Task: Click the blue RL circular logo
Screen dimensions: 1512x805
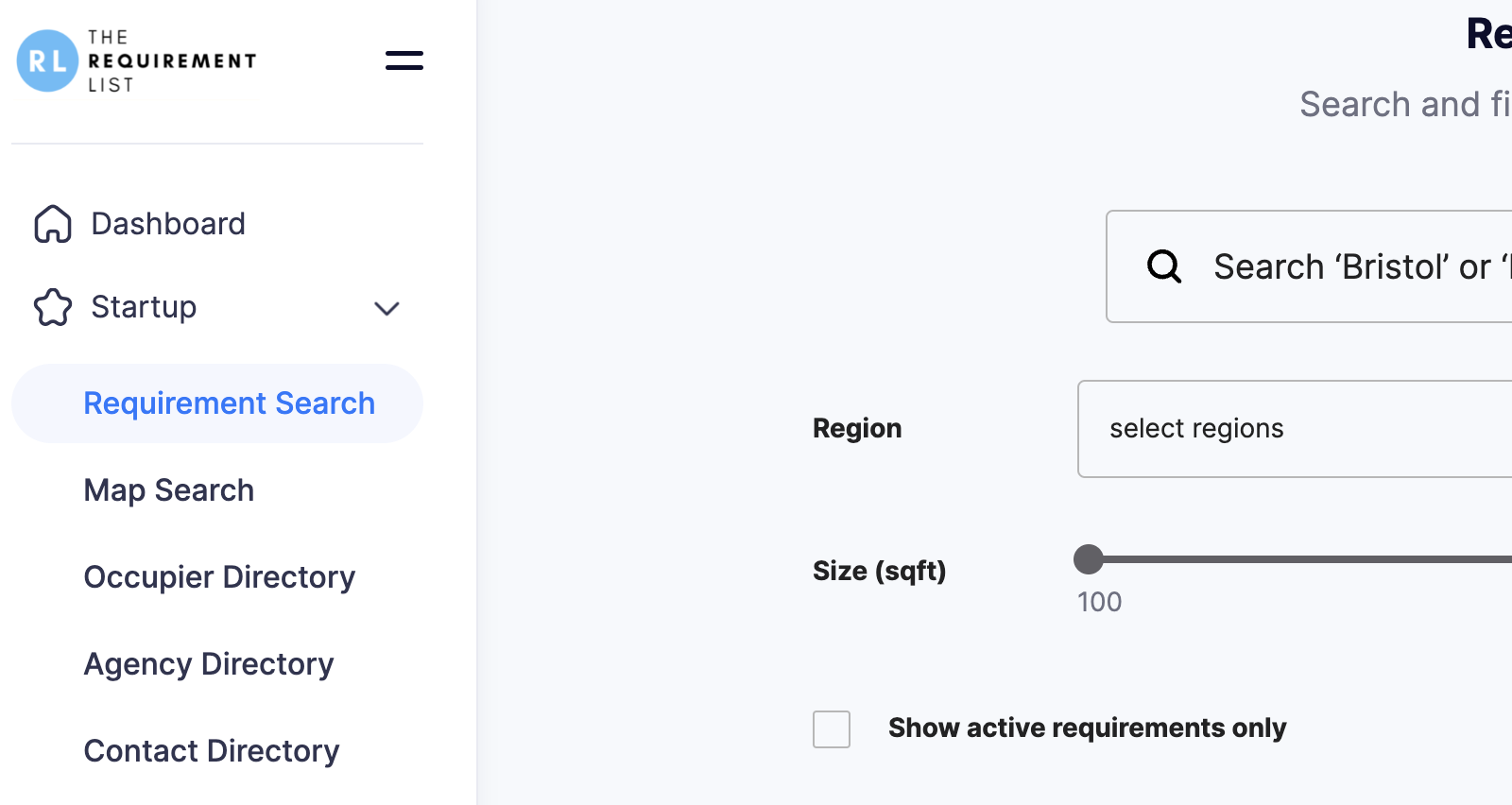Action: [x=47, y=60]
